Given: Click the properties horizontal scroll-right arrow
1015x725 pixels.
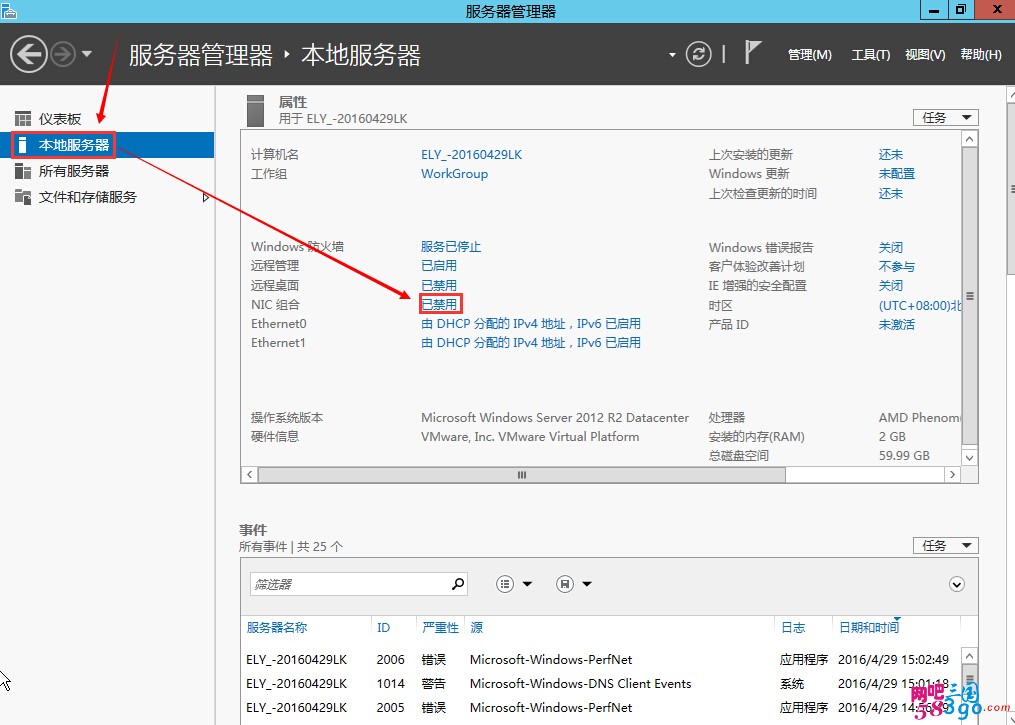Looking at the screenshot, I should point(952,474).
